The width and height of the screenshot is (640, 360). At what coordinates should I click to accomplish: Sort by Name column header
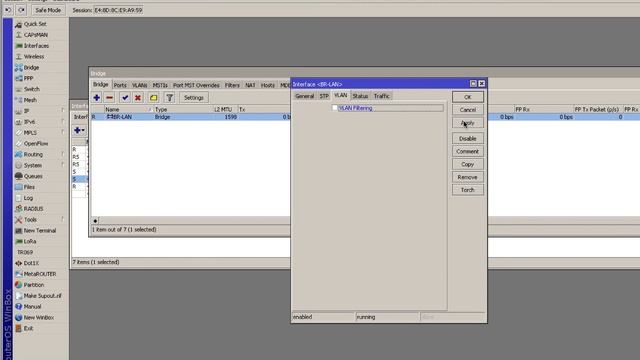tap(129, 109)
